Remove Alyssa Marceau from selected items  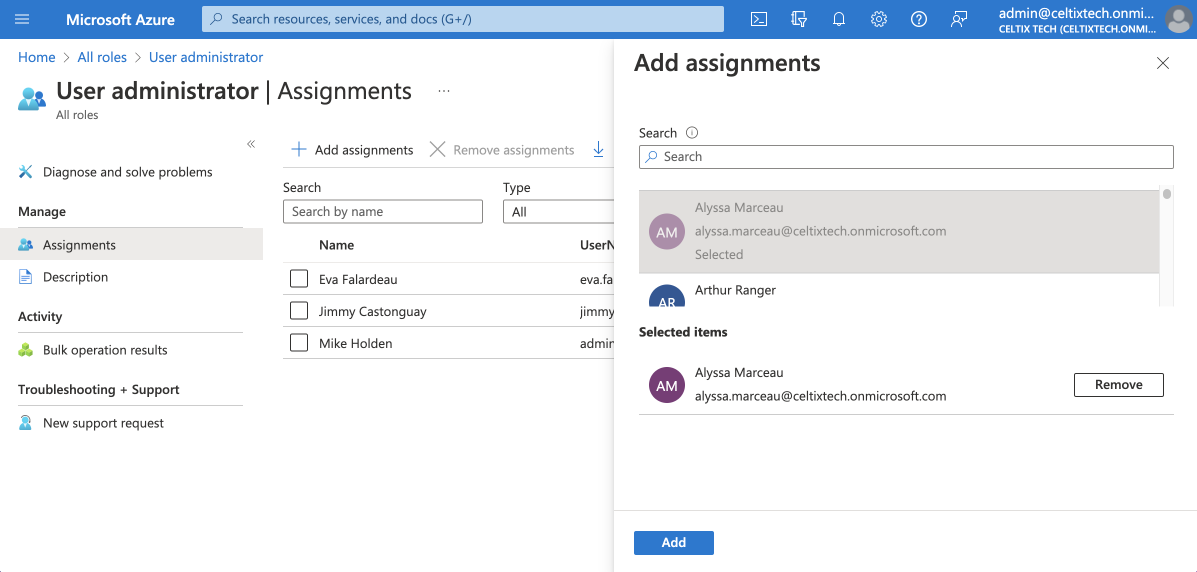pos(1118,385)
